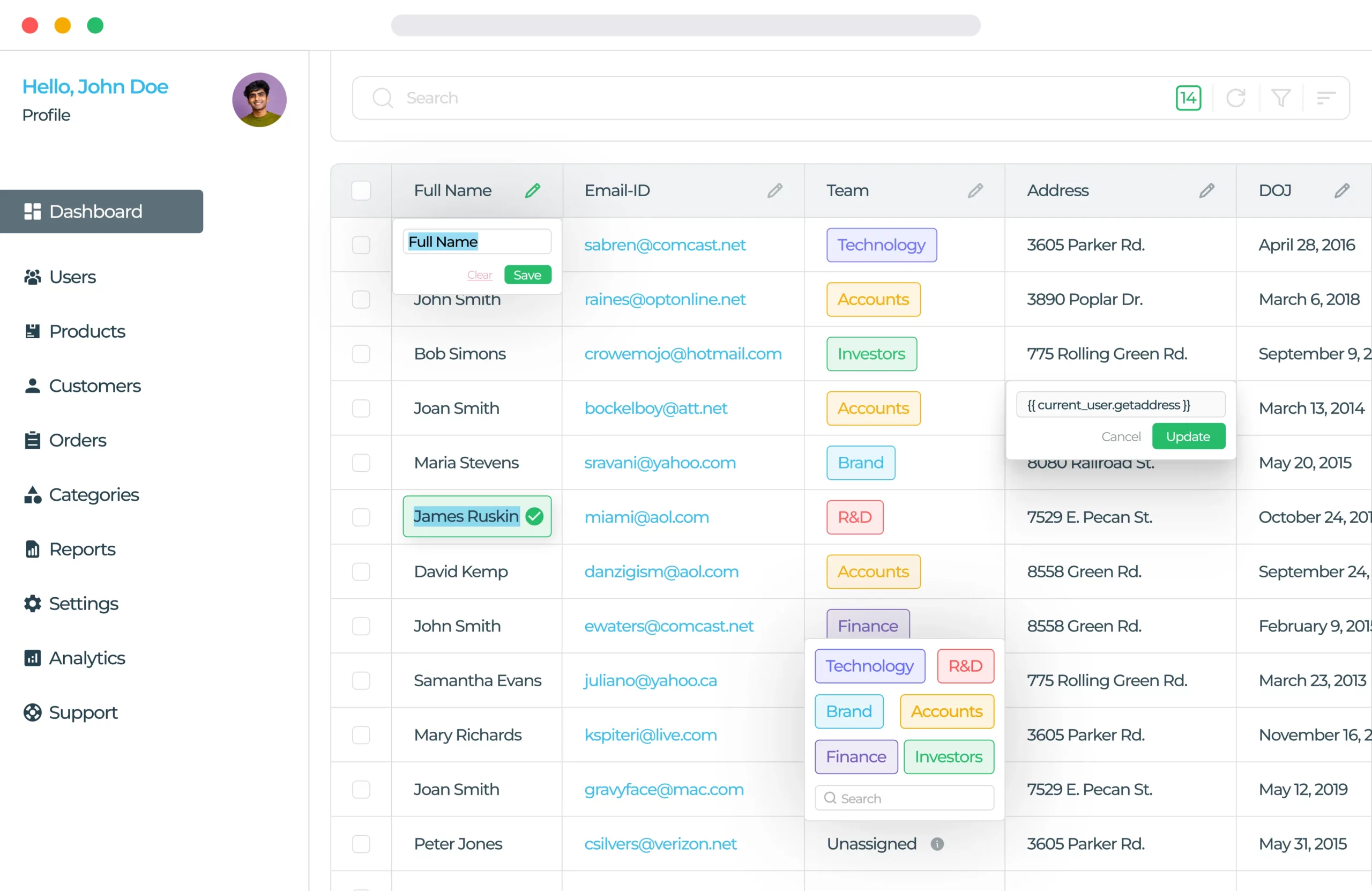Viewport: 1372px width, 891px height.
Task: Open the filter funnel icon
Action: pyautogui.click(x=1280, y=98)
